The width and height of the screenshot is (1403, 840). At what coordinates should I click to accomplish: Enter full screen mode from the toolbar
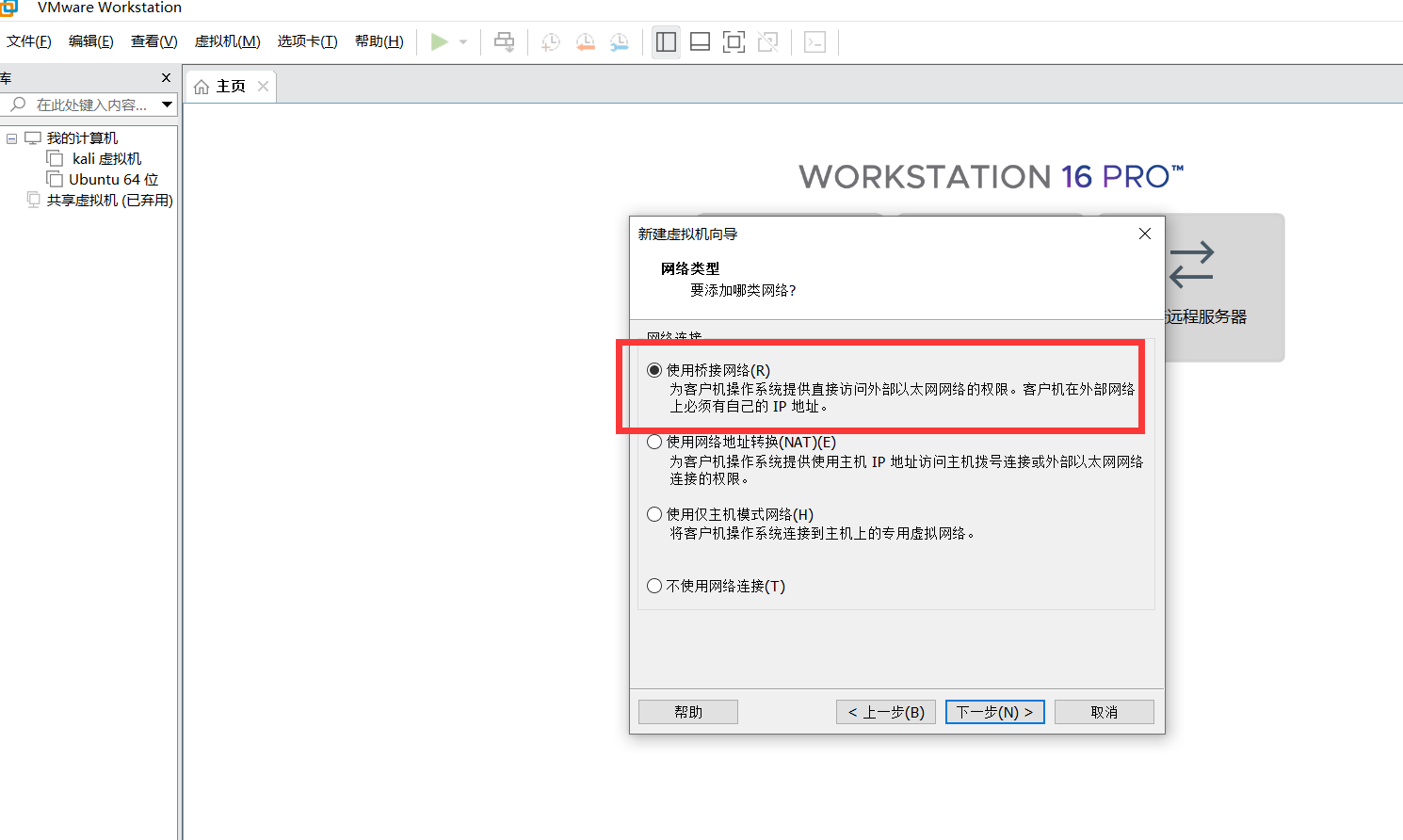tap(734, 42)
